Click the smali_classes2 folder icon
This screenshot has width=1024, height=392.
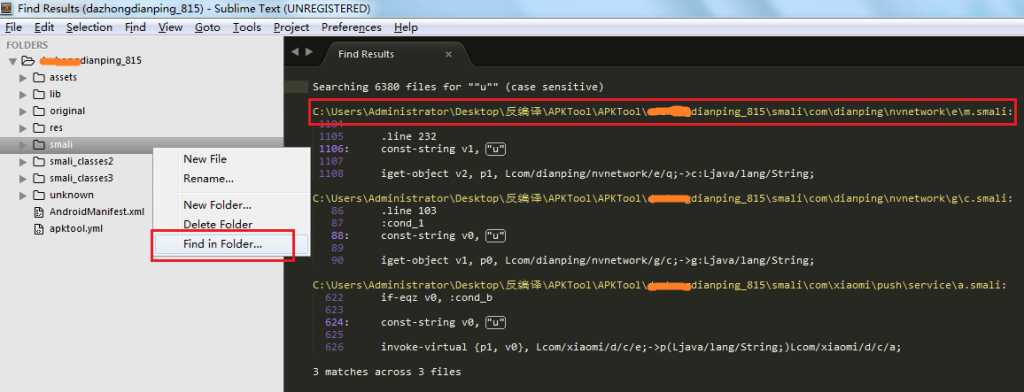pos(39,161)
